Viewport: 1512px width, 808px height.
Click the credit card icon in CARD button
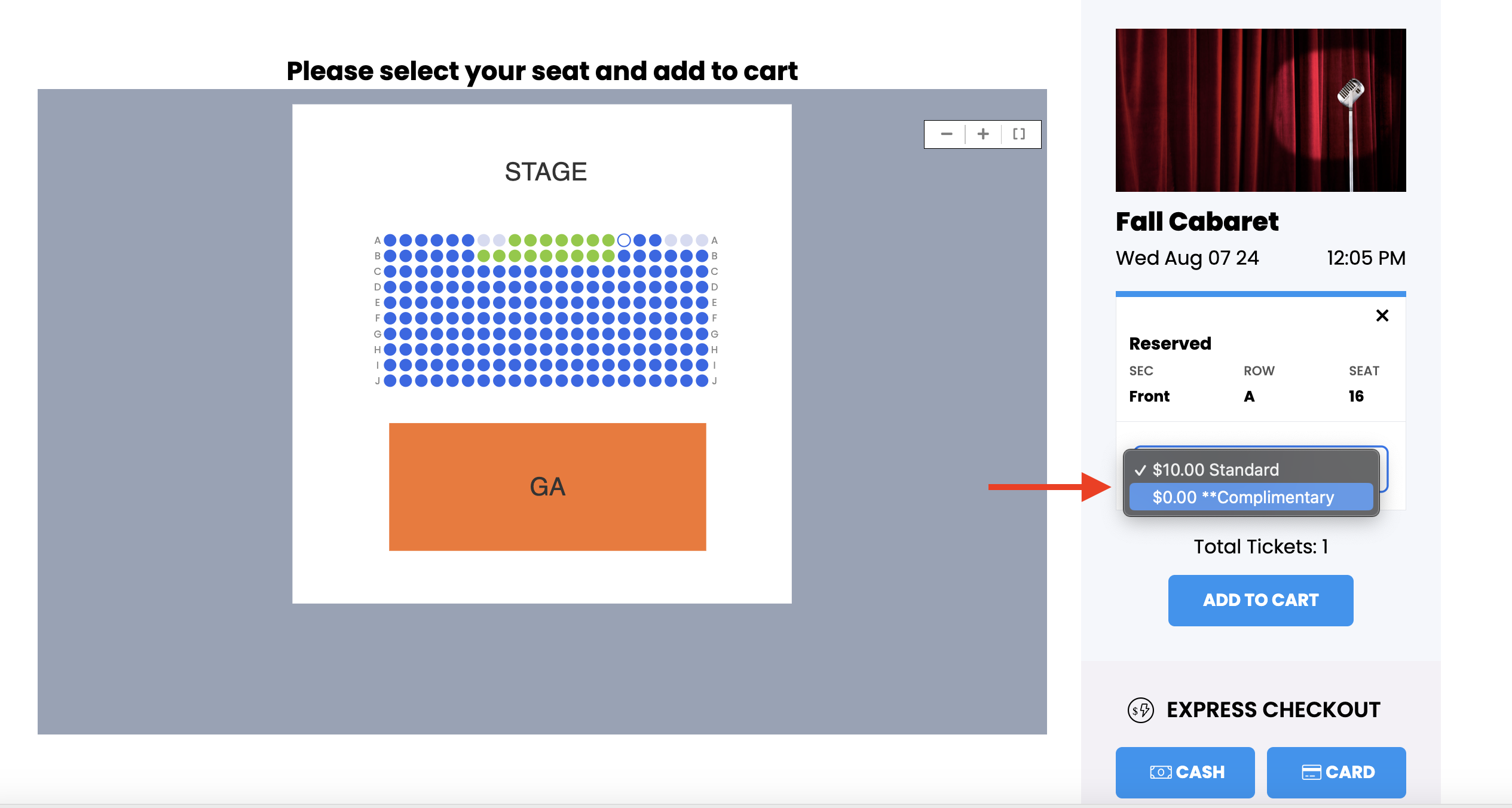click(x=1311, y=773)
